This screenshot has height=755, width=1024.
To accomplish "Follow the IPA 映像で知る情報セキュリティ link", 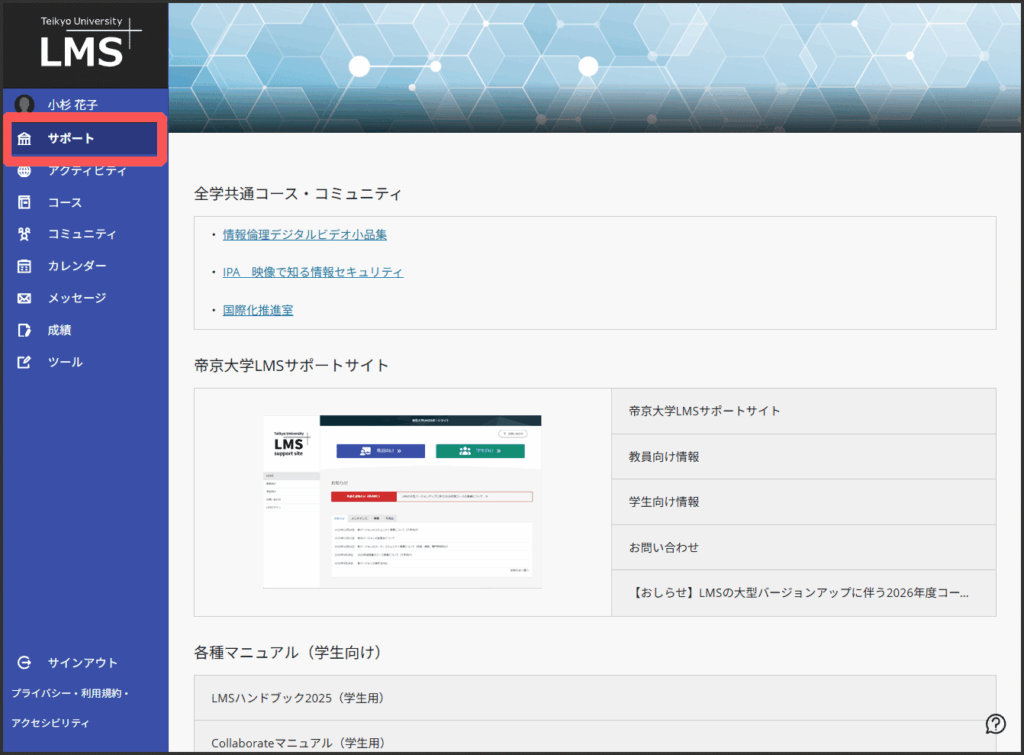I will pyautogui.click(x=312, y=272).
